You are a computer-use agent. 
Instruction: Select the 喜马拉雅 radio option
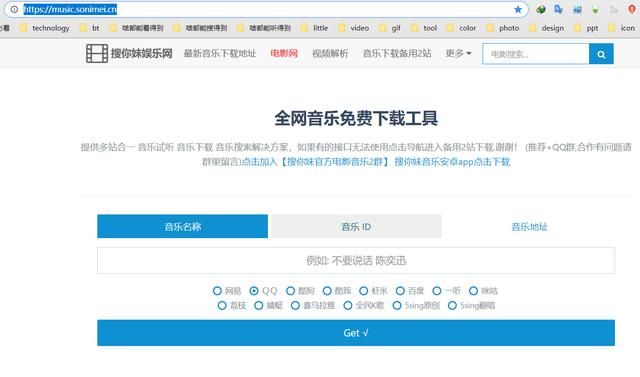295,306
